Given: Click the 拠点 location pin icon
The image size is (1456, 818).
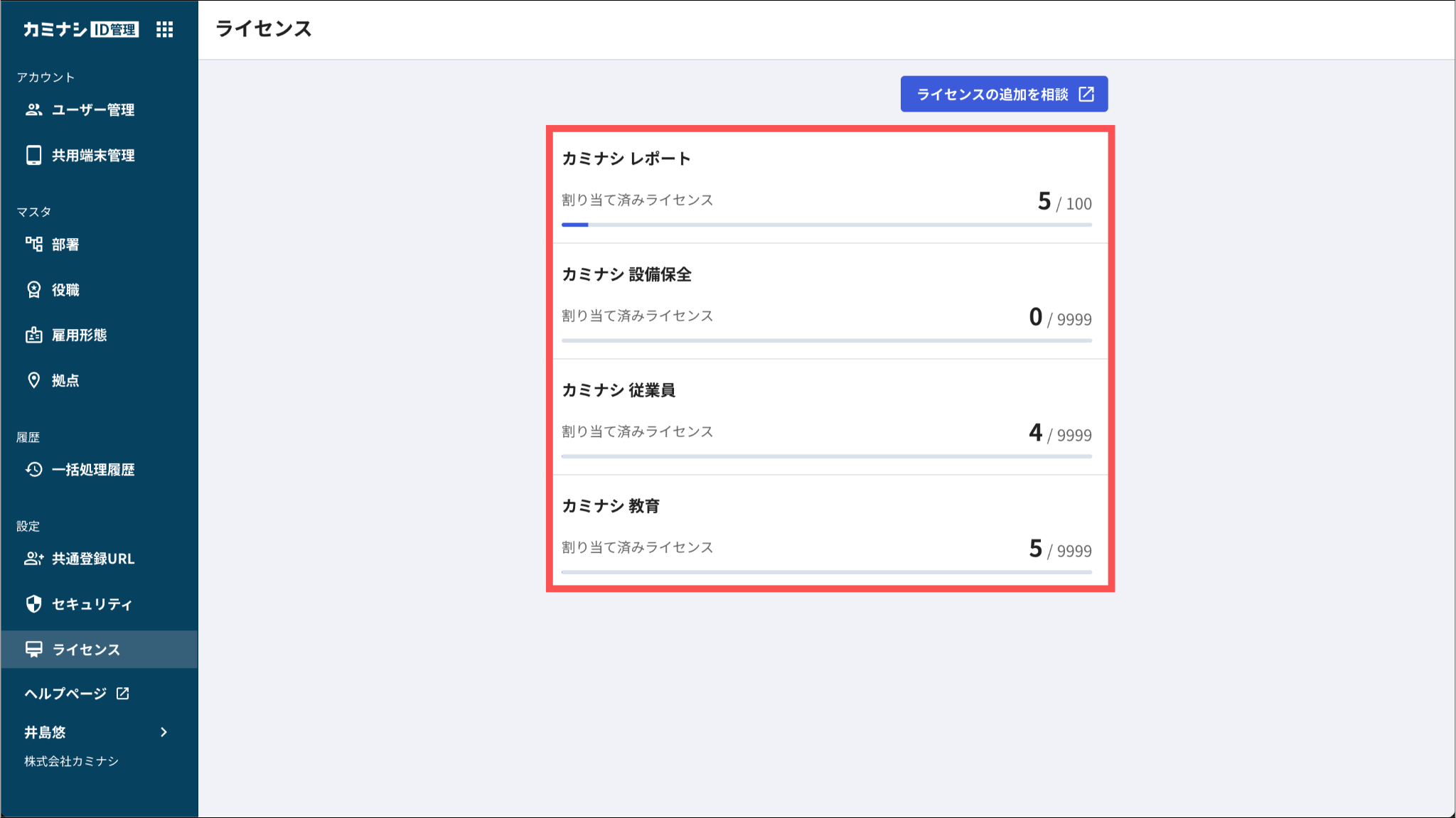Looking at the screenshot, I should click(x=33, y=380).
